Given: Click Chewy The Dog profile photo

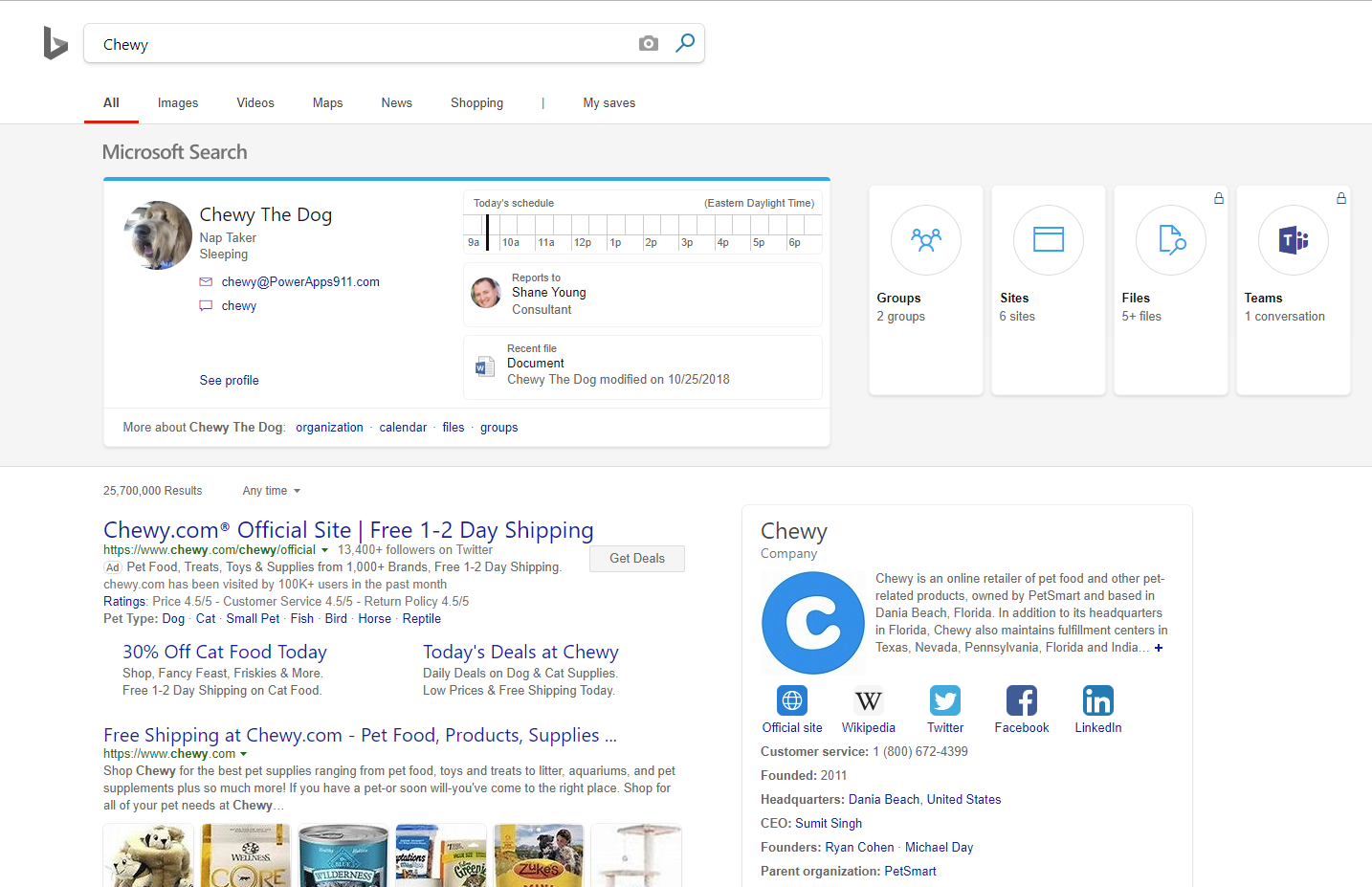Looking at the screenshot, I should tap(158, 235).
